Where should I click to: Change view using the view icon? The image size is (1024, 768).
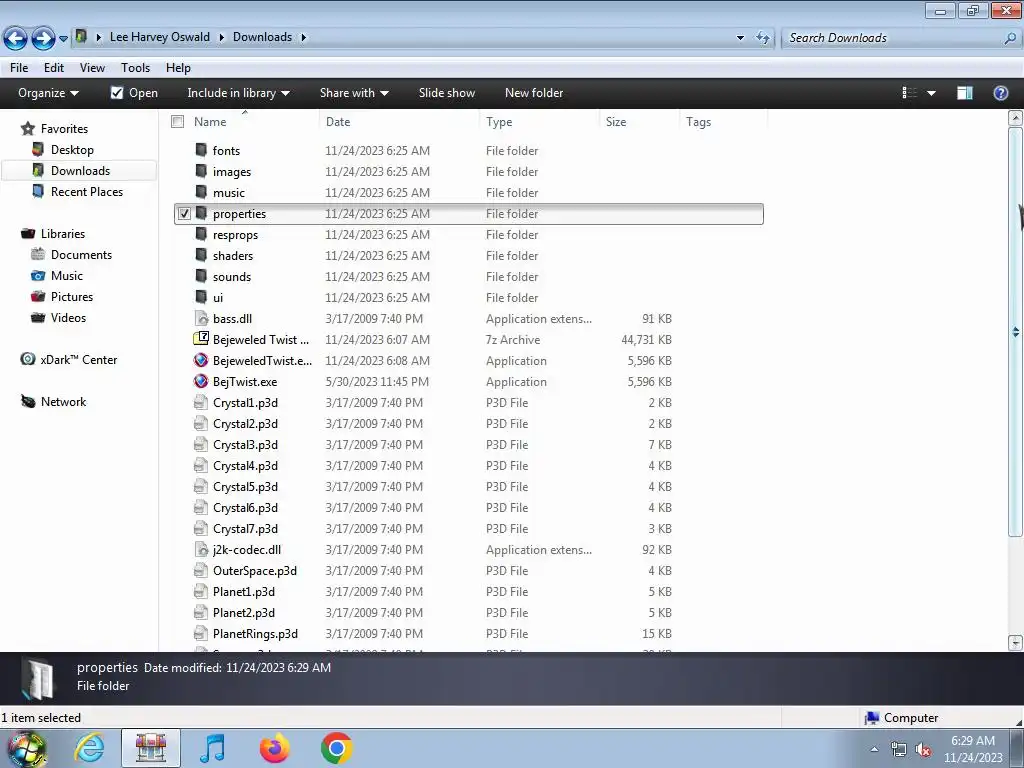910,93
